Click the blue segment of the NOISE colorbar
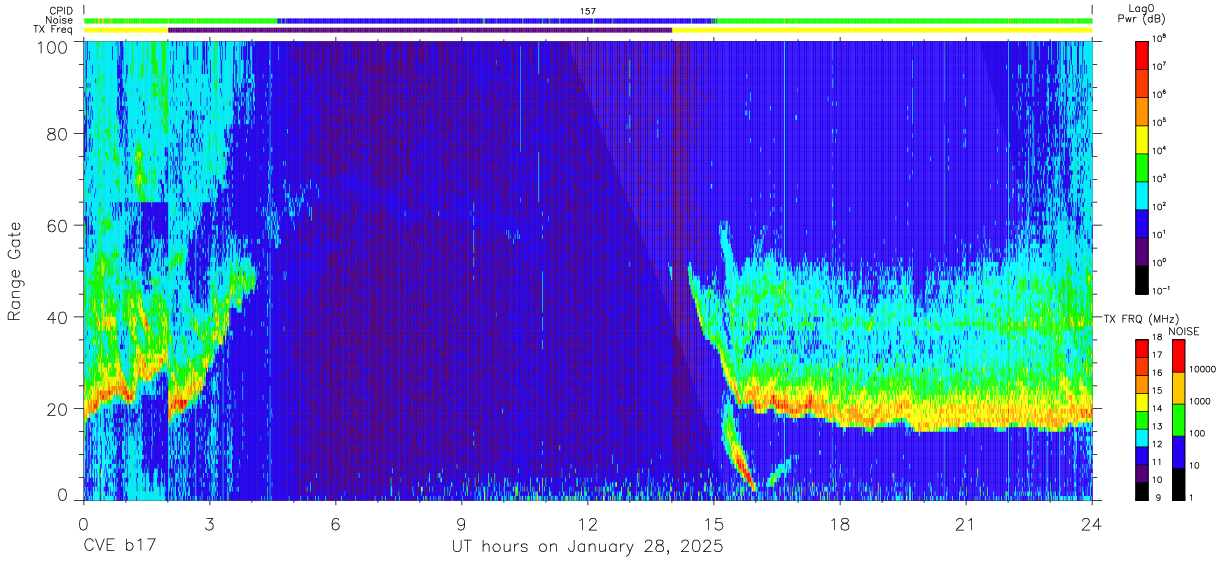The height and width of the screenshot is (567, 1228). point(1178,452)
